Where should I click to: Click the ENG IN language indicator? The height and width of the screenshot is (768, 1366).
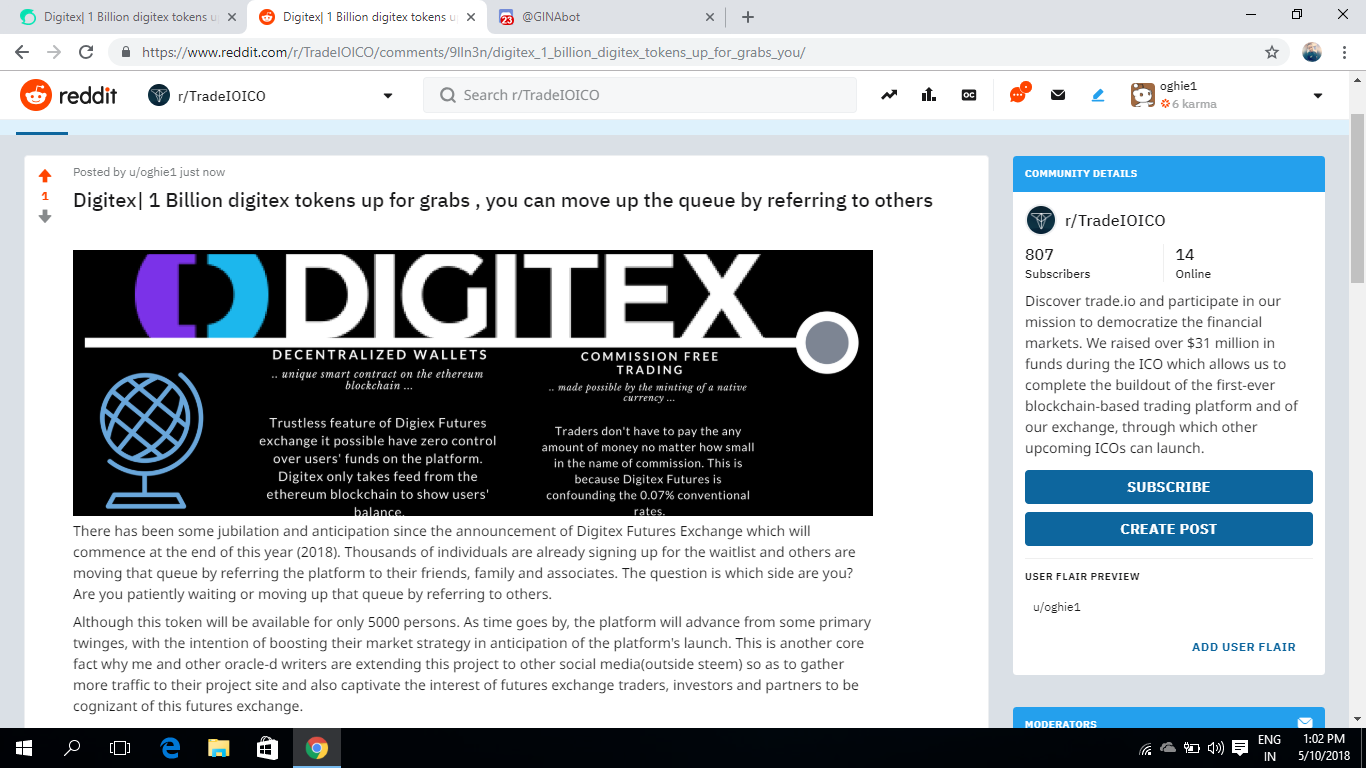click(x=1269, y=748)
